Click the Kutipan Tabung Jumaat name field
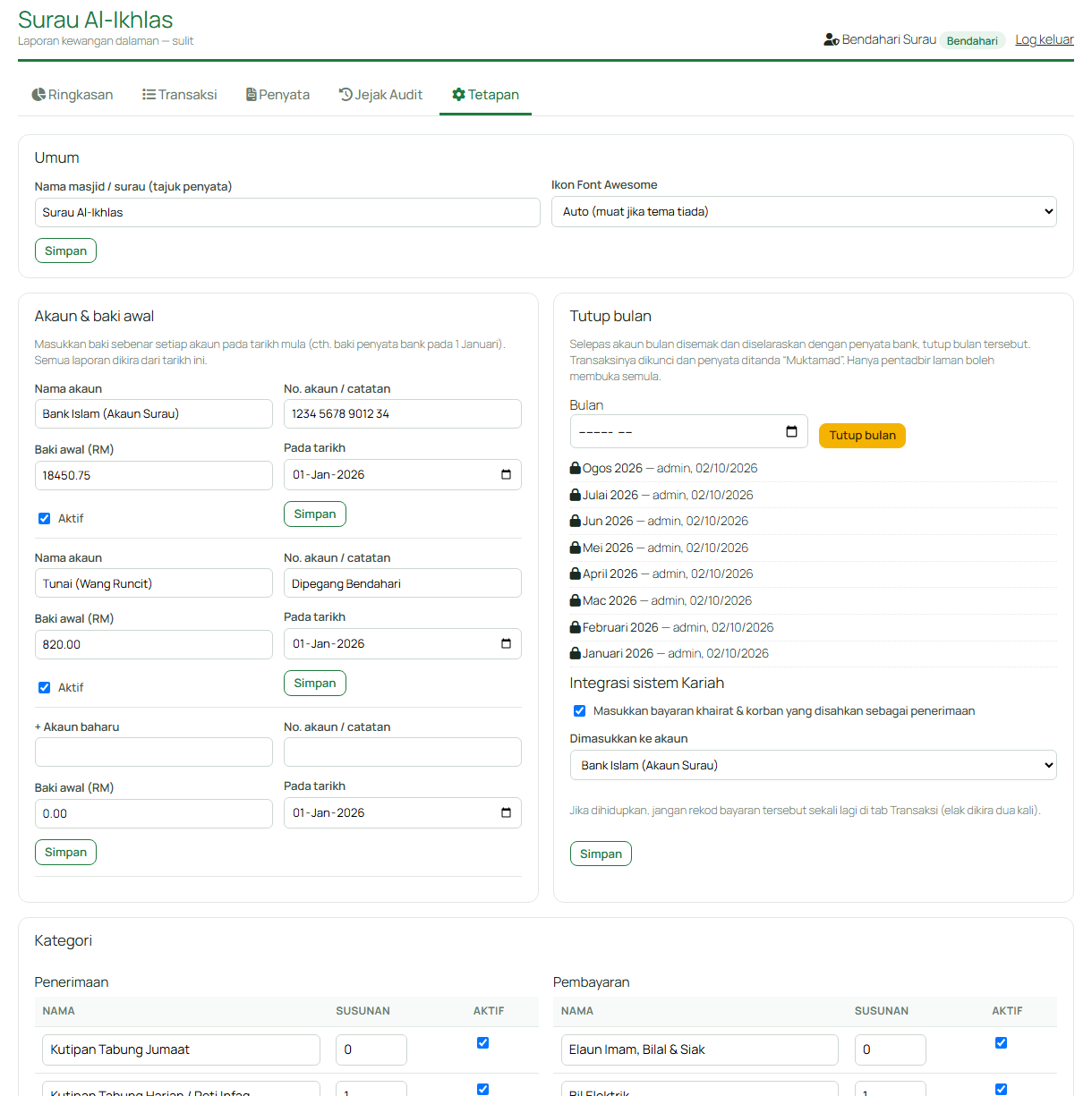 181,1049
